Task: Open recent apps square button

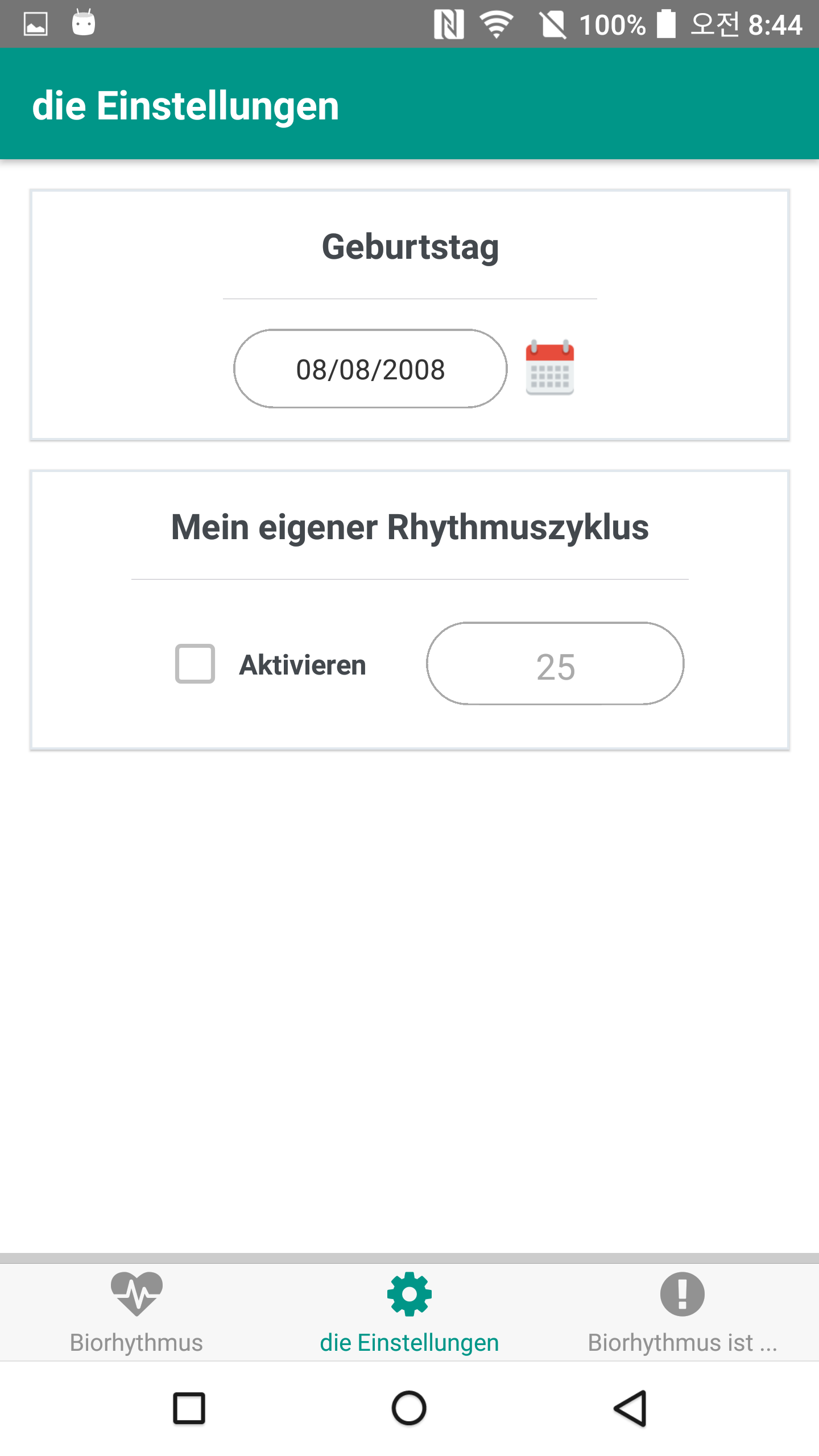Action: 189,1408
